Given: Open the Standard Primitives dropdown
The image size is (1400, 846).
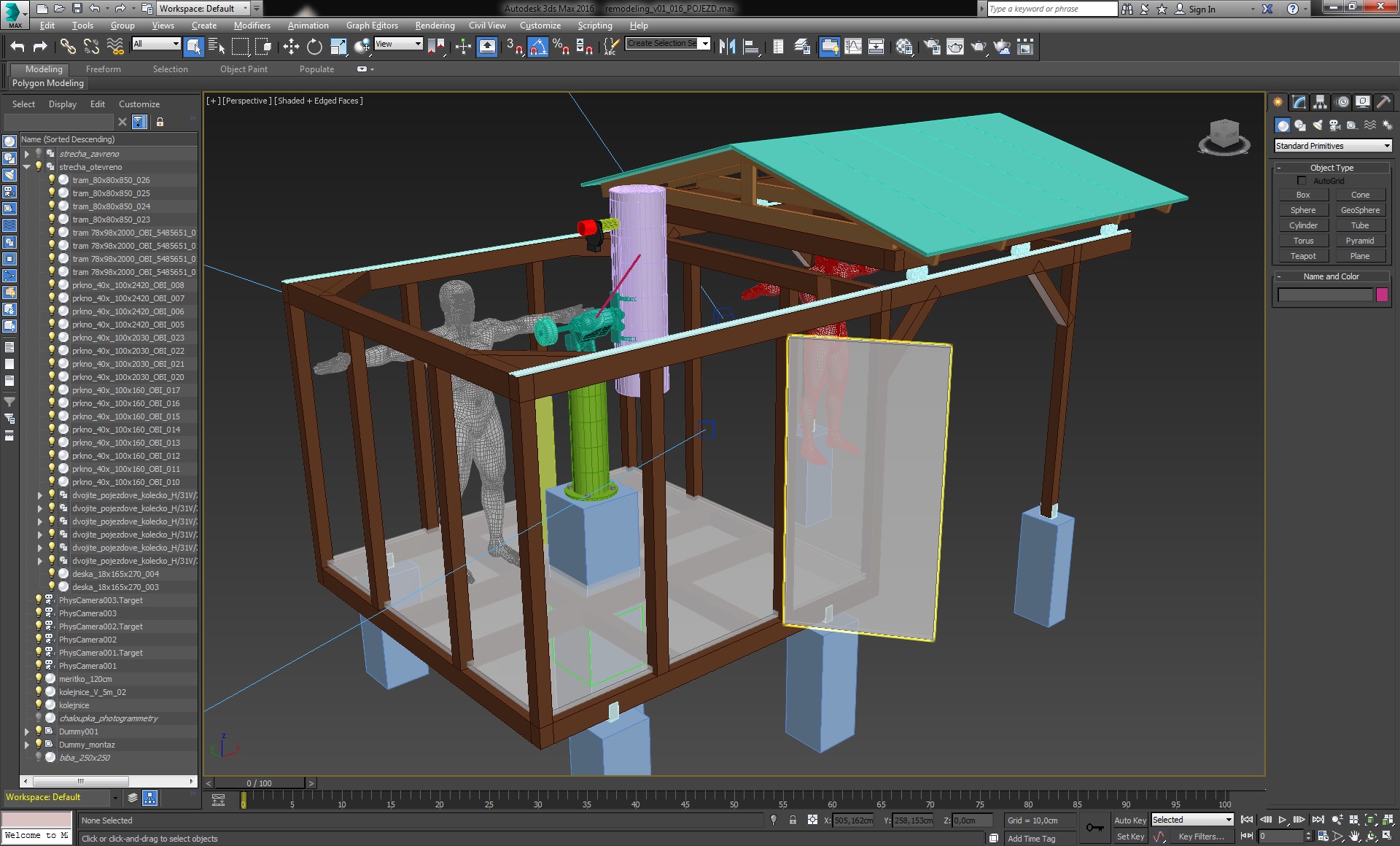Looking at the screenshot, I should pos(1332,146).
